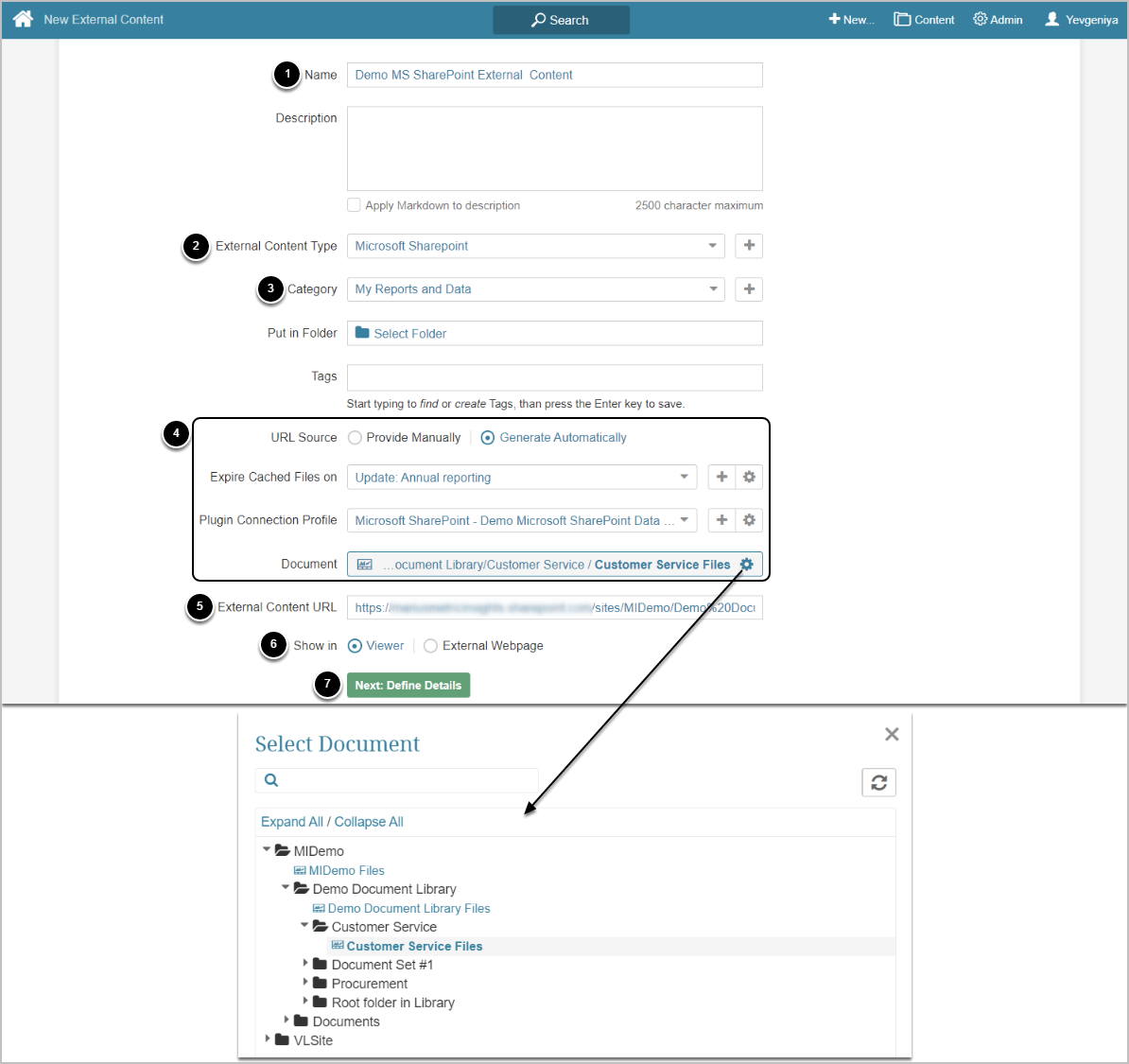1129x1064 pixels.
Task: Click Select Folder field
Action: pyautogui.click(x=554, y=334)
